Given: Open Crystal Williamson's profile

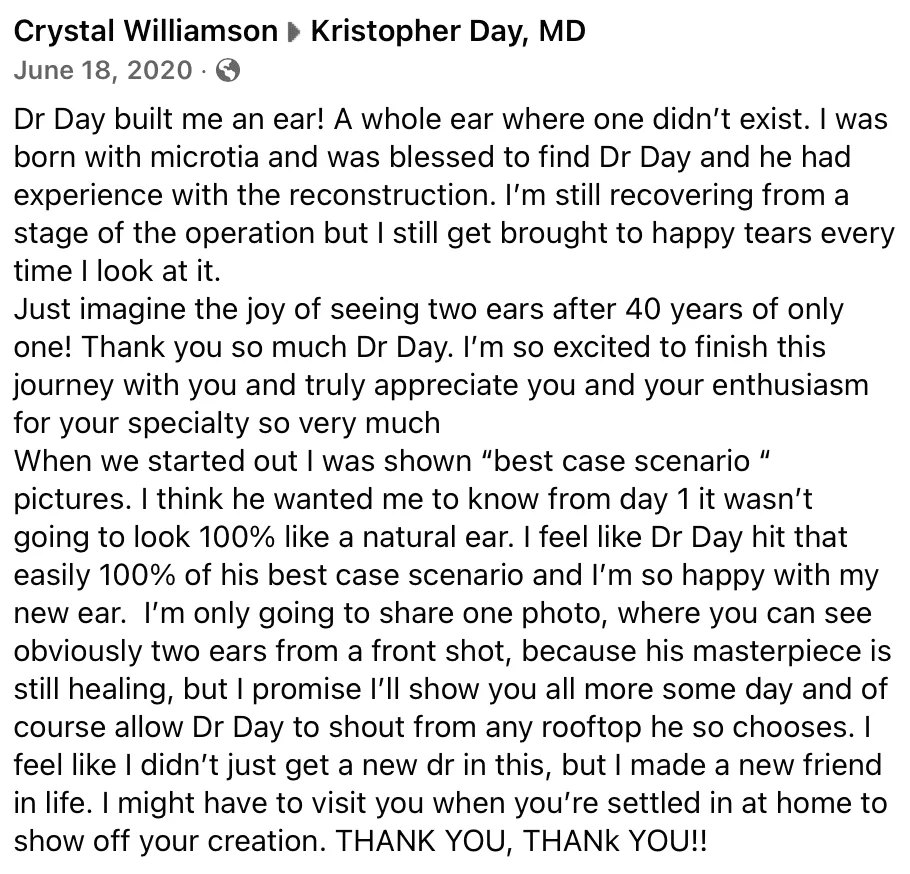Looking at the screenshot, I should pyautogui.click(x=146, y=32).
